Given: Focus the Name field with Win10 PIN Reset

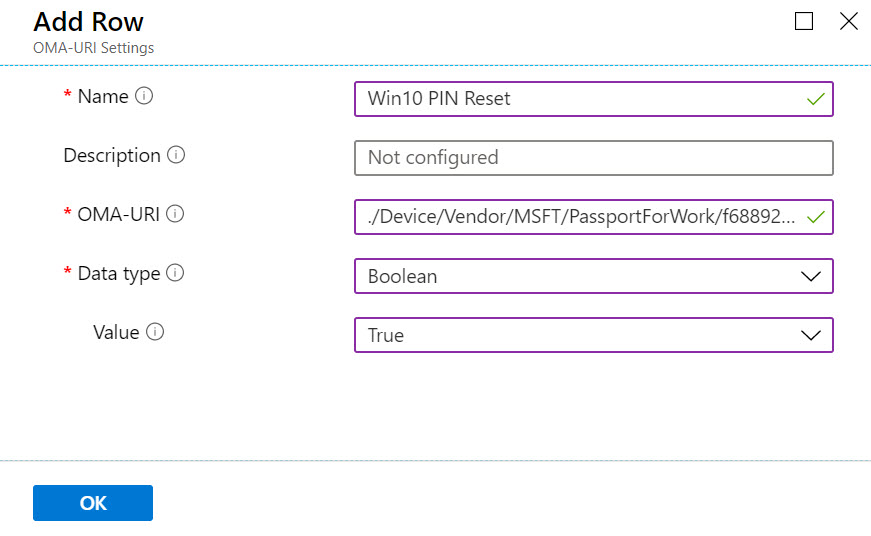Looking at the screenshot, I should 594,99.
